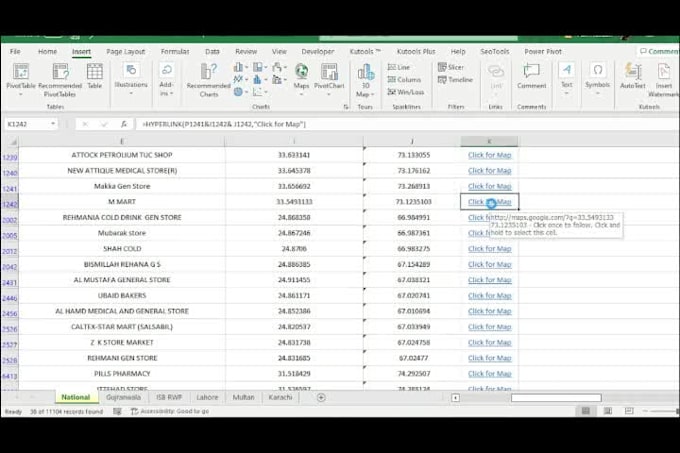680x453 pixels.
Task: Click the PivotChart icon
Action: click(x=329, y=76)
